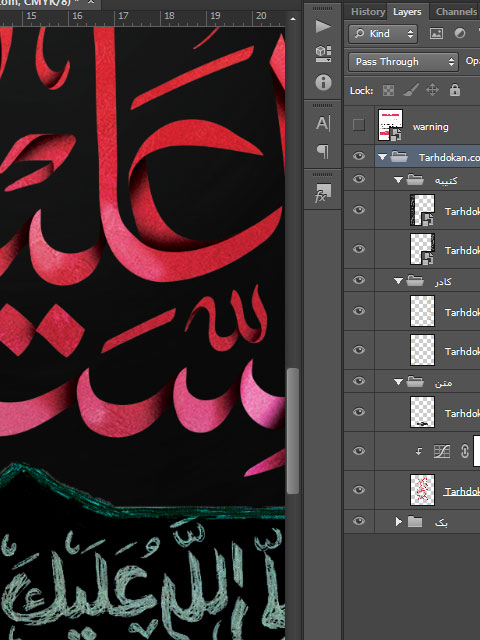Screen dimensions: 480x640
Task: Open the Info panel icon
Action: click(323, 82)
